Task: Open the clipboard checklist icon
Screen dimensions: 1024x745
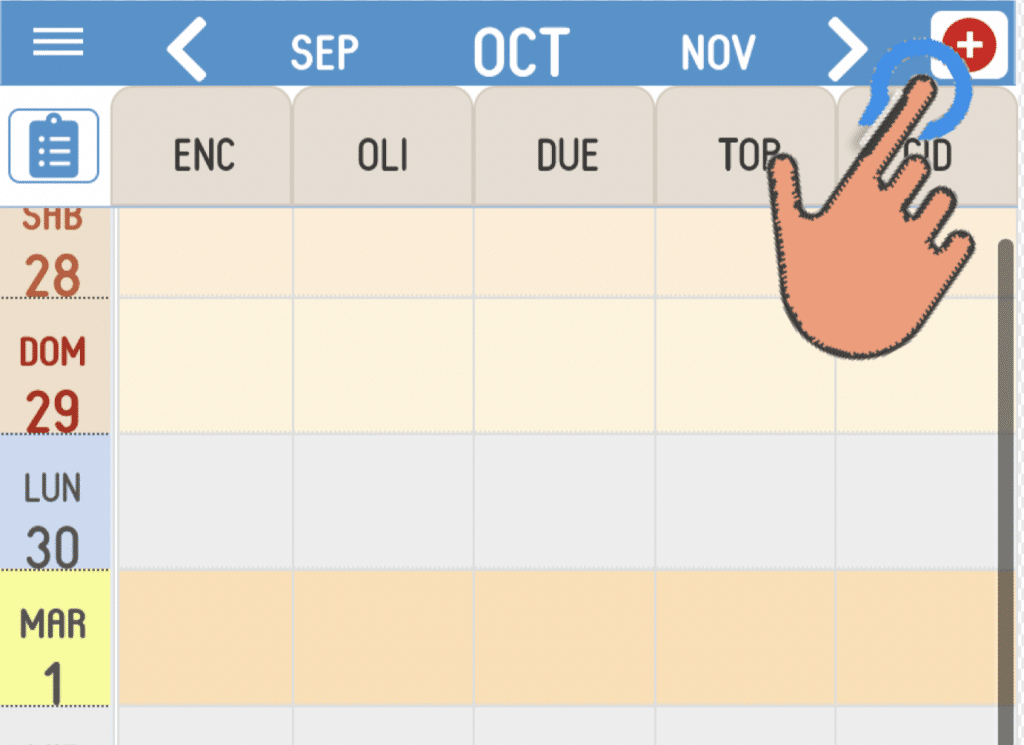Action: (x=54, y=146)
